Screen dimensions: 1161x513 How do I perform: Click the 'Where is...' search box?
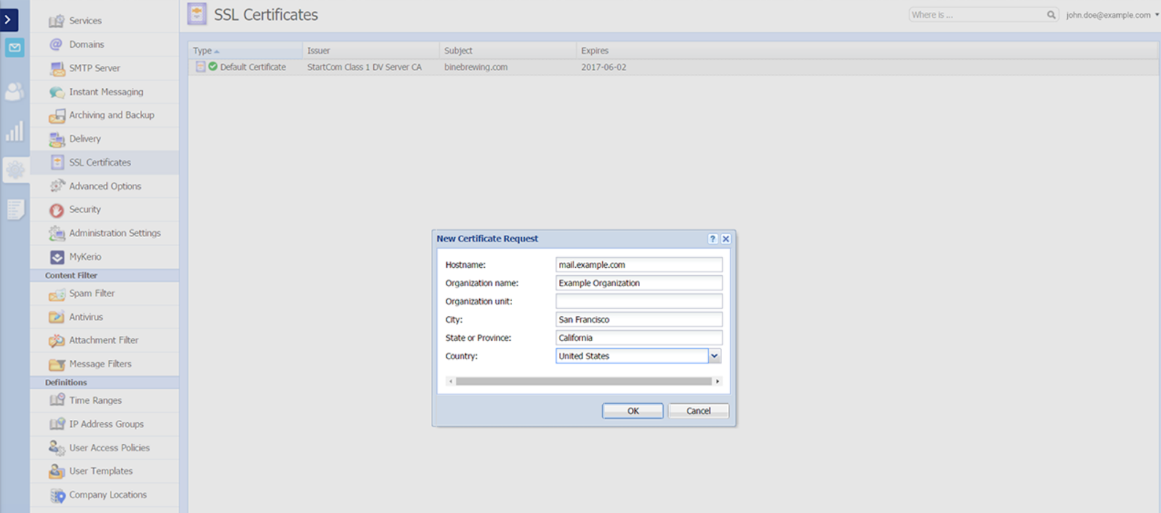point(977,15)
